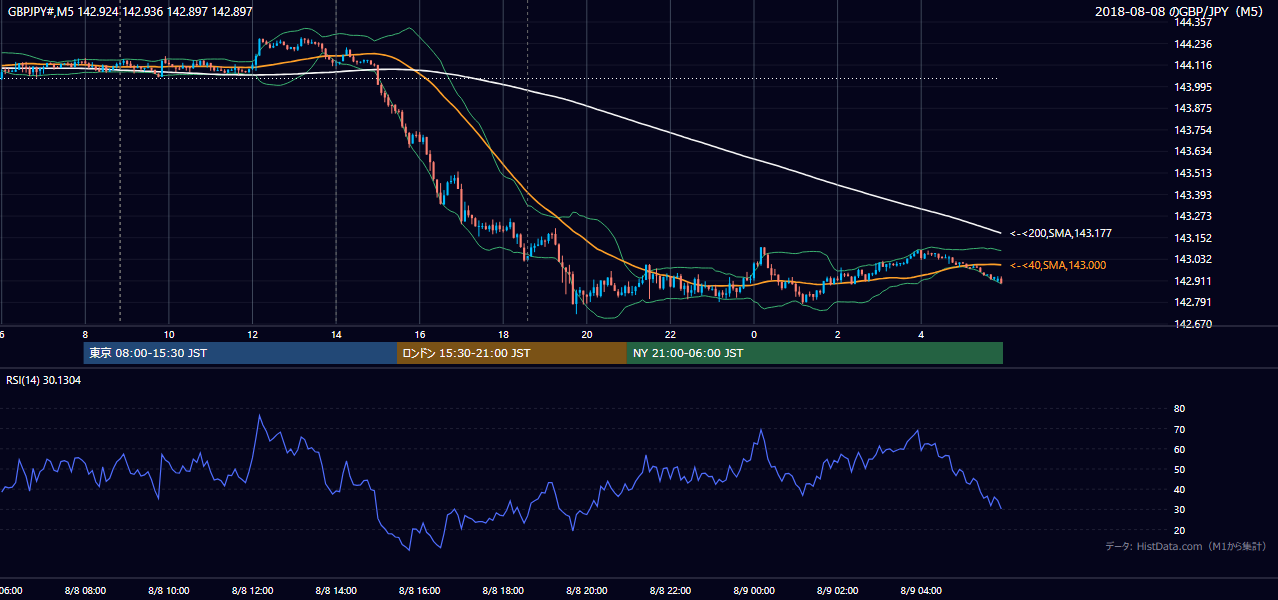Click RSI scale level 30
The width and height of the screenshot is (1278, 600).
coord(1180,509)
